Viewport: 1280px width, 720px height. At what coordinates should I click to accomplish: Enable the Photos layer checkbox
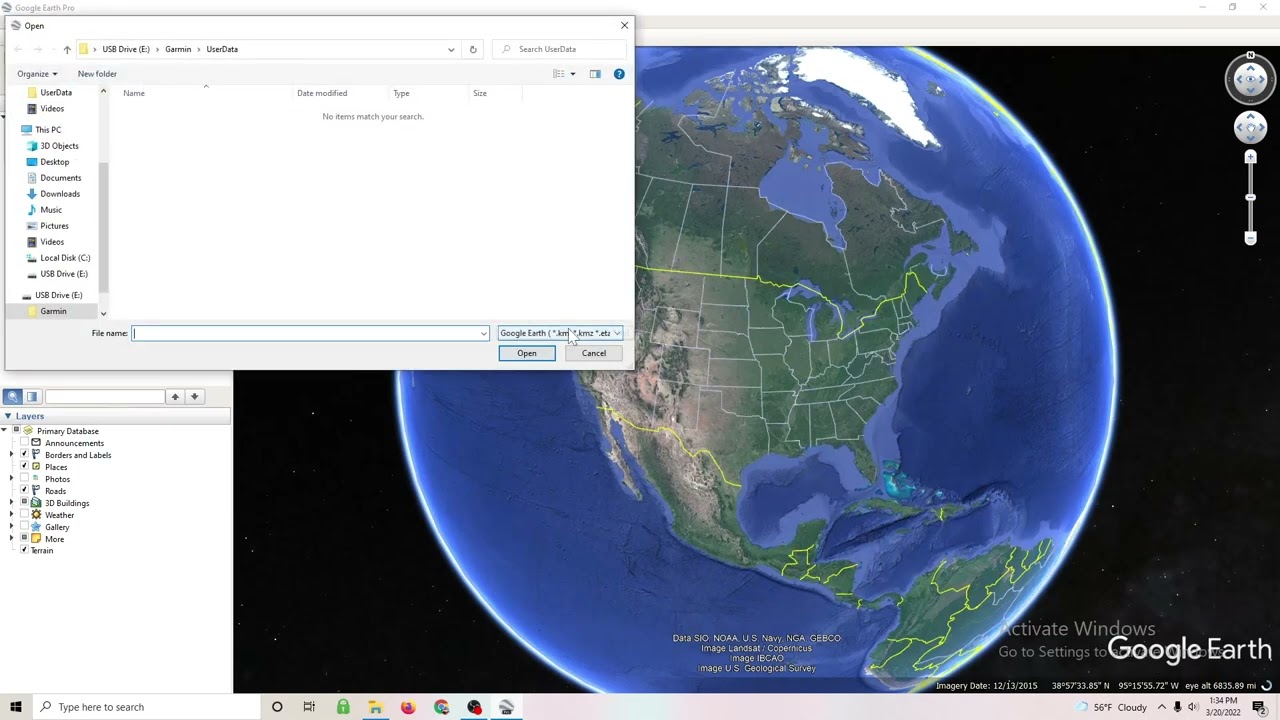[24, 479]
